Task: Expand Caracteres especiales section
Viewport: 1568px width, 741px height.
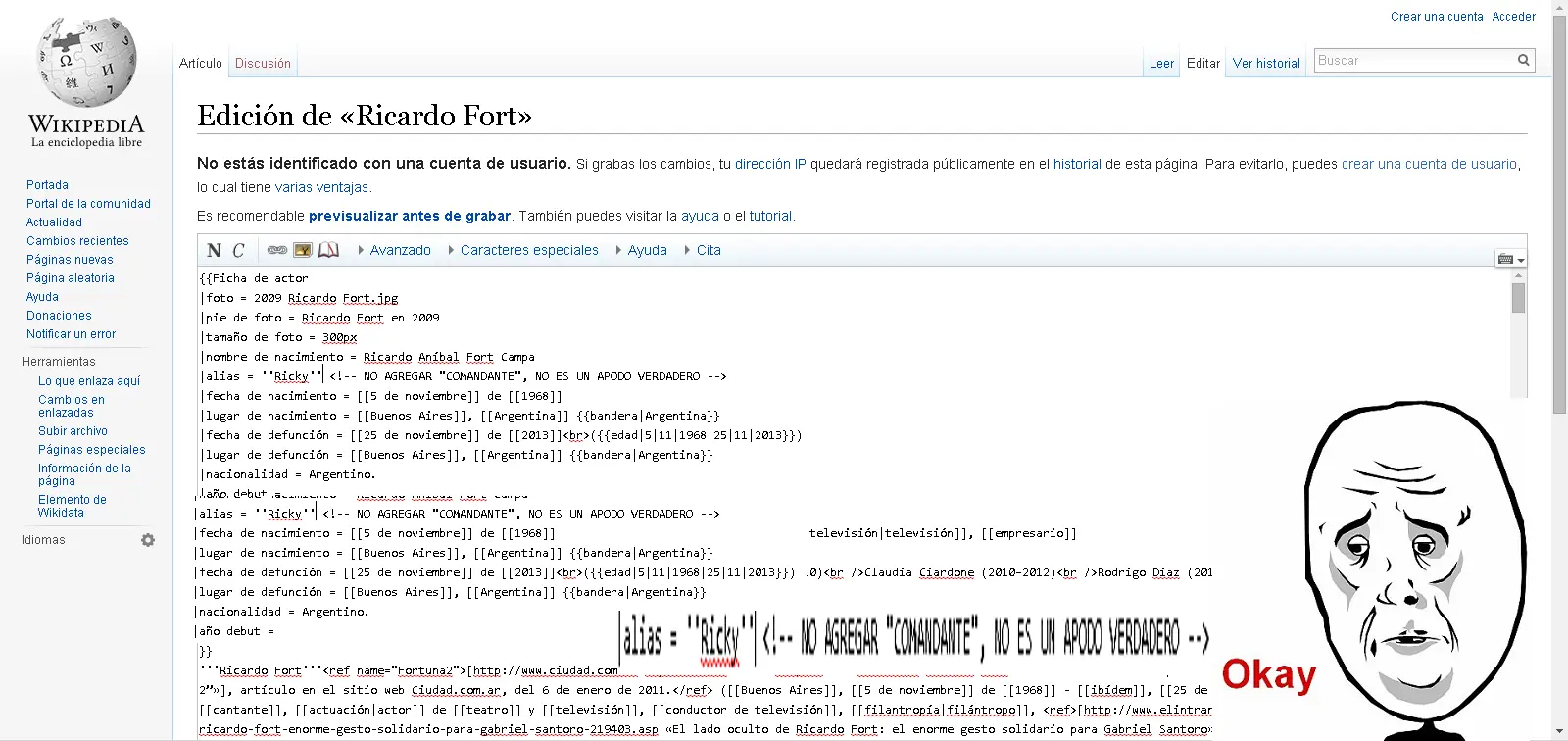Action: 523,250
